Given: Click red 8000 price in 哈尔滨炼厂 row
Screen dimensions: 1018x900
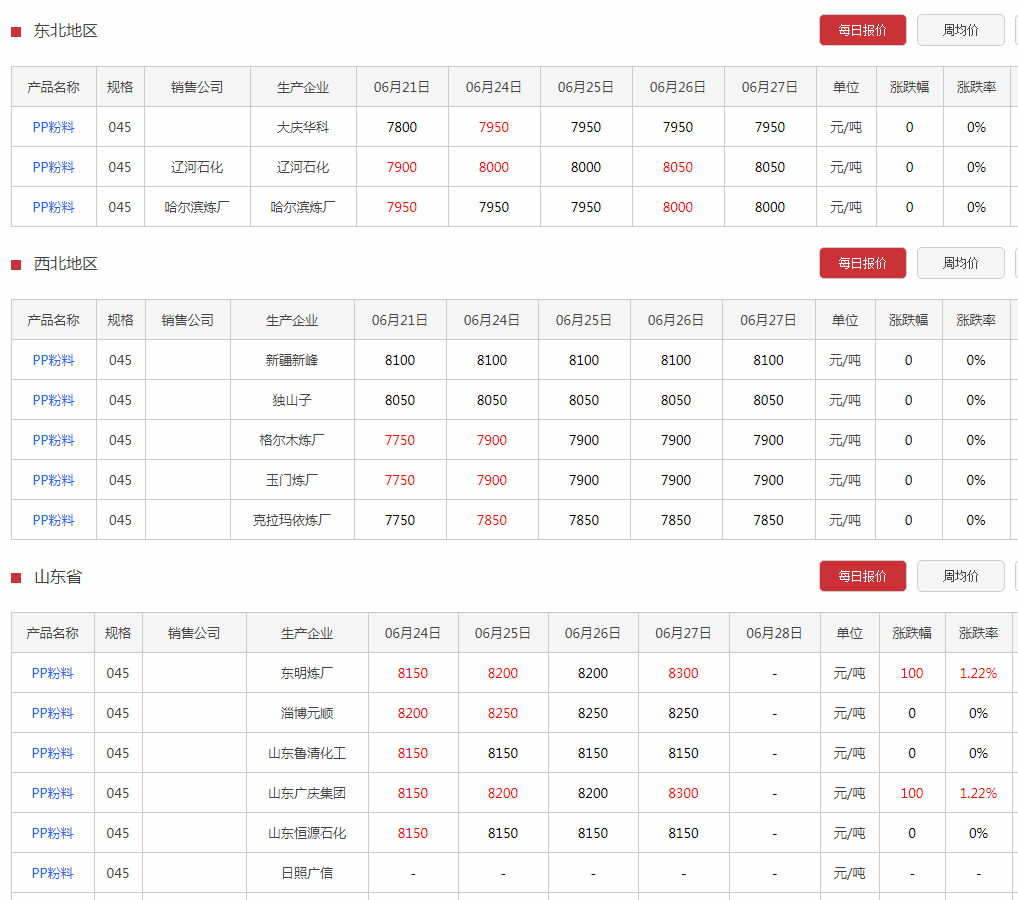Looking at the screenshot, I should point(678,207).
